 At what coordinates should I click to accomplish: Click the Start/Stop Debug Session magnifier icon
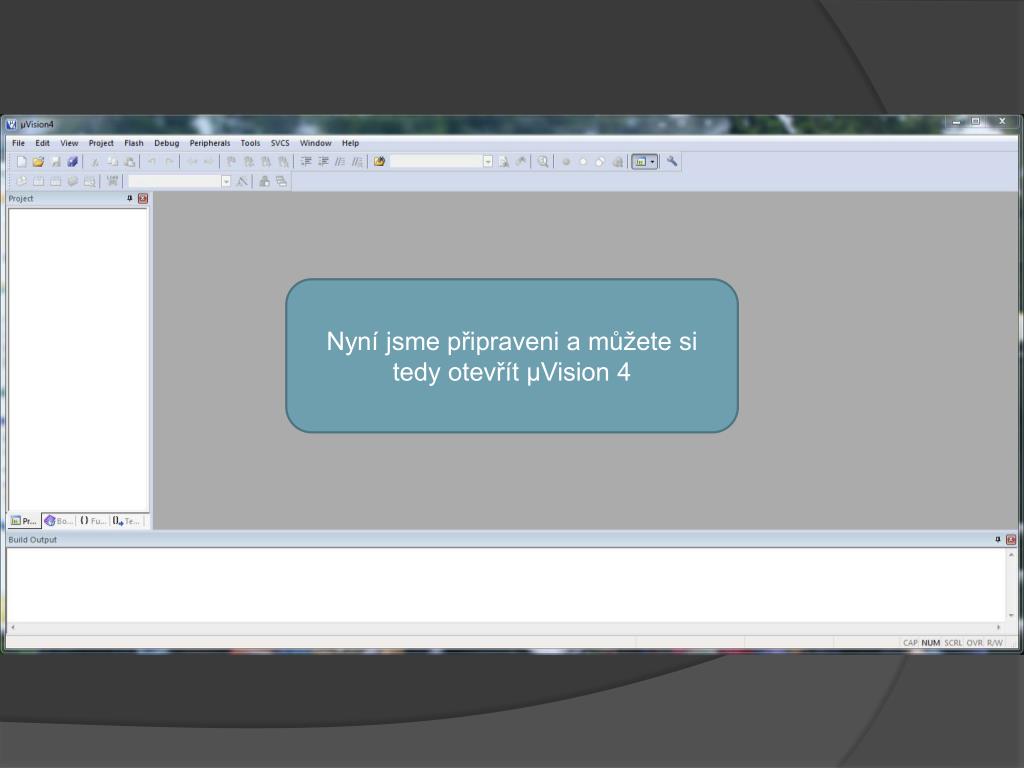point(543,162)
